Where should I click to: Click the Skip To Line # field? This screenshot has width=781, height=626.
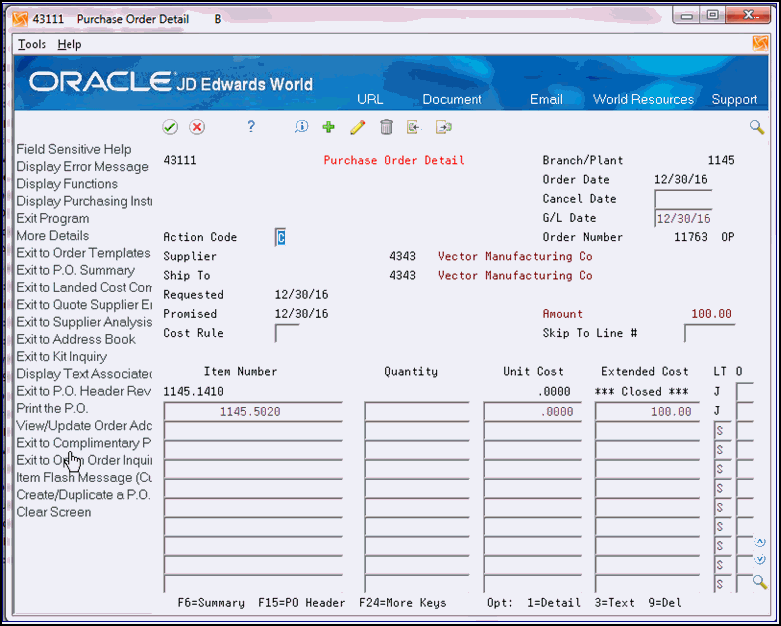point(709,333)
